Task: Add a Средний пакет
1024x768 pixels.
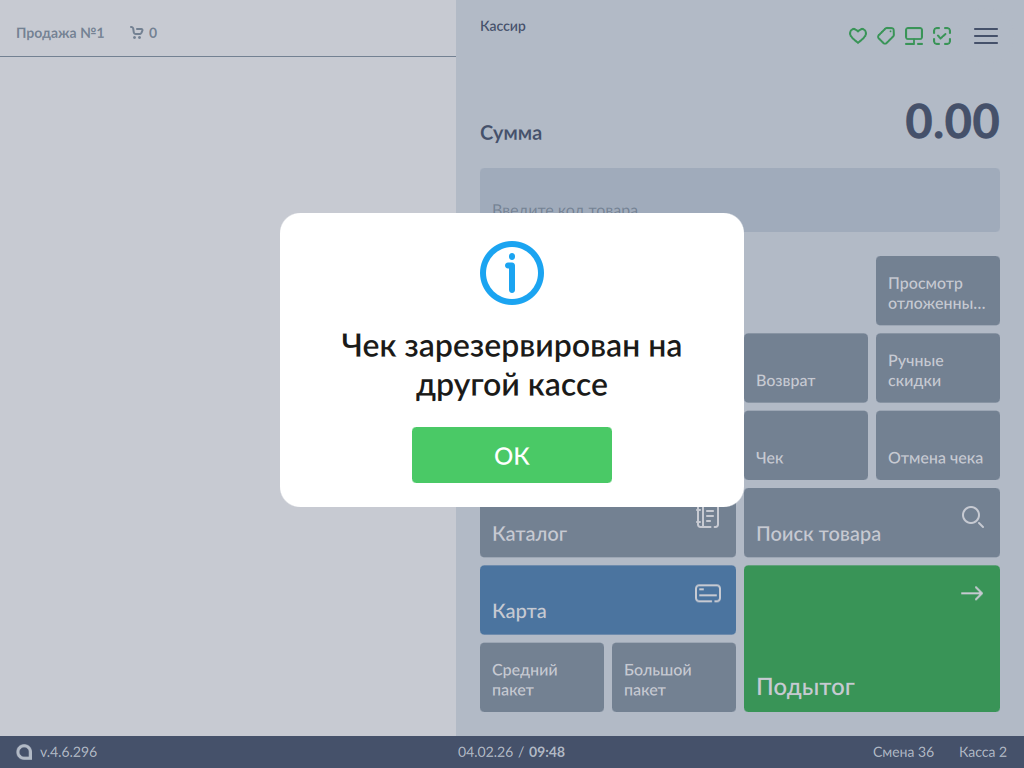Action: point(542,678)
